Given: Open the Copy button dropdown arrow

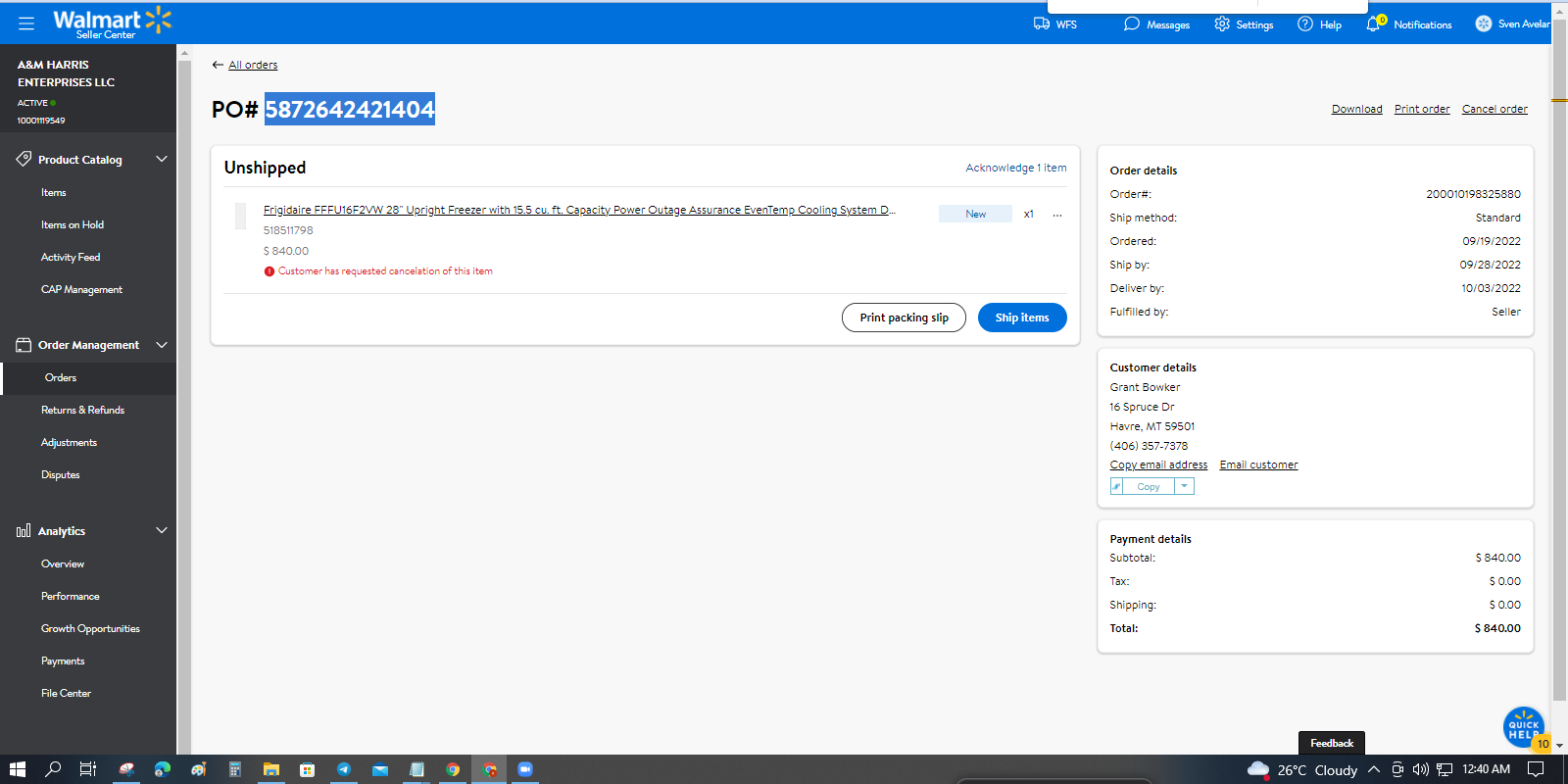Looking at the screenshot, I should click(1184, 486).
